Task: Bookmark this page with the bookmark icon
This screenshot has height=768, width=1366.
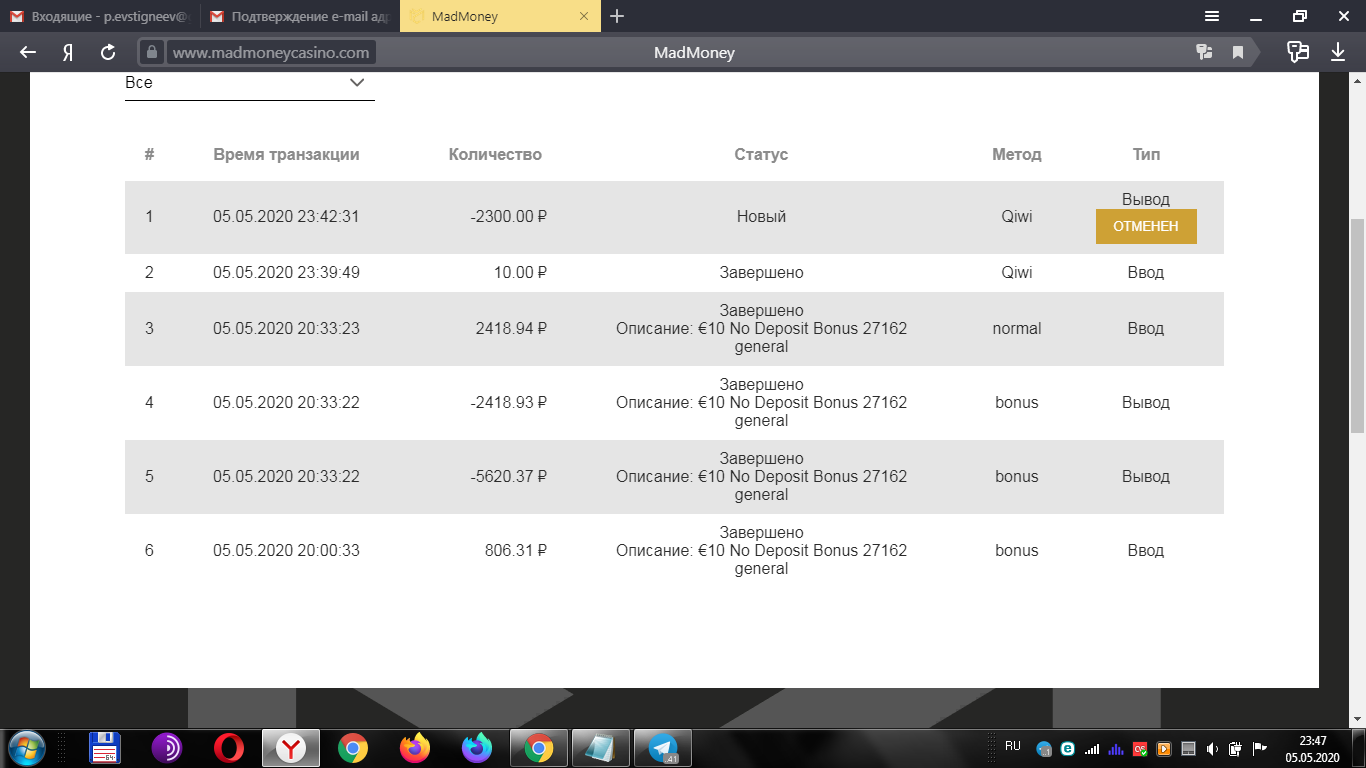Action: click(x=1238, y=52)
